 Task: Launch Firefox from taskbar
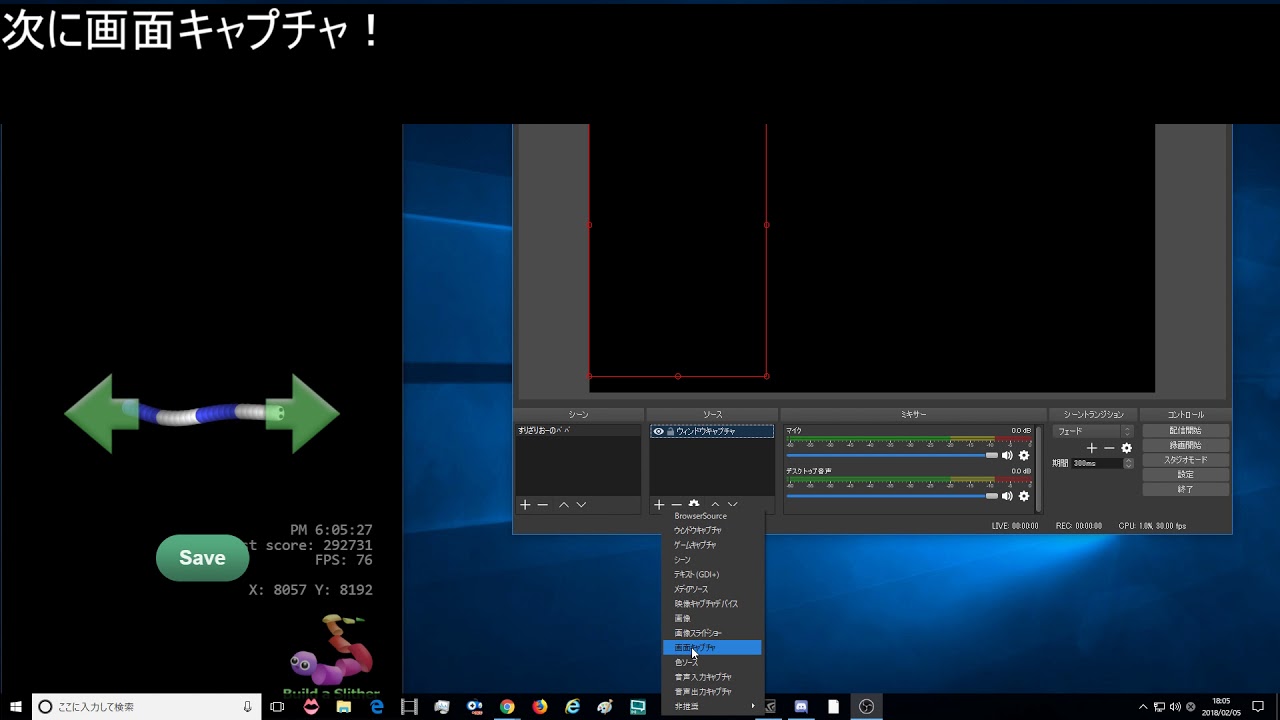click(x=540, y=706)
